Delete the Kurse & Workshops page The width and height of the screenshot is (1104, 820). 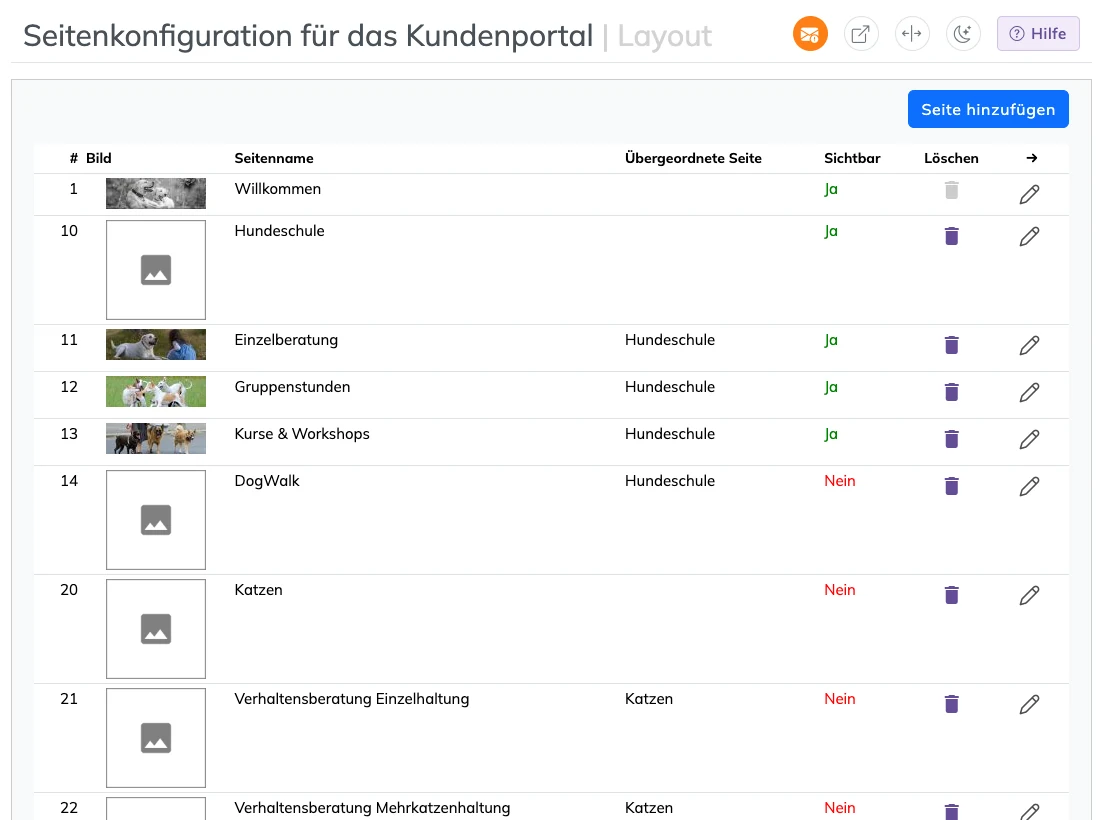951,439
